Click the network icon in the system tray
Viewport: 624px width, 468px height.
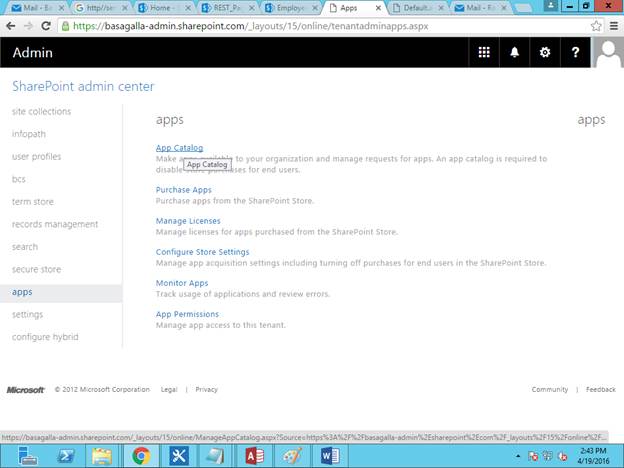(x=548, y=456)
